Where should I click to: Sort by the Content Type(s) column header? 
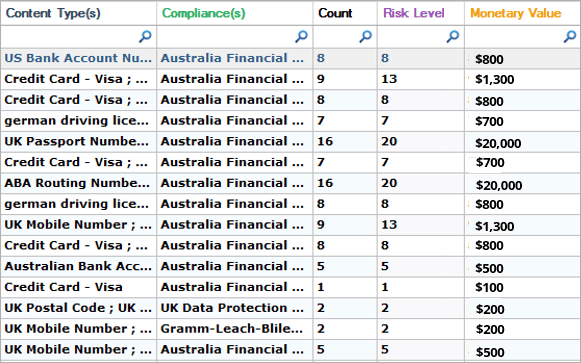click(x=79, y=13)
